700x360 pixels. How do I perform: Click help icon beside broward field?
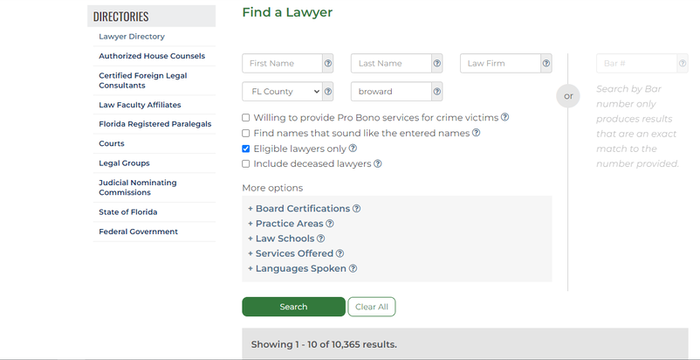[x=437, y=91]
